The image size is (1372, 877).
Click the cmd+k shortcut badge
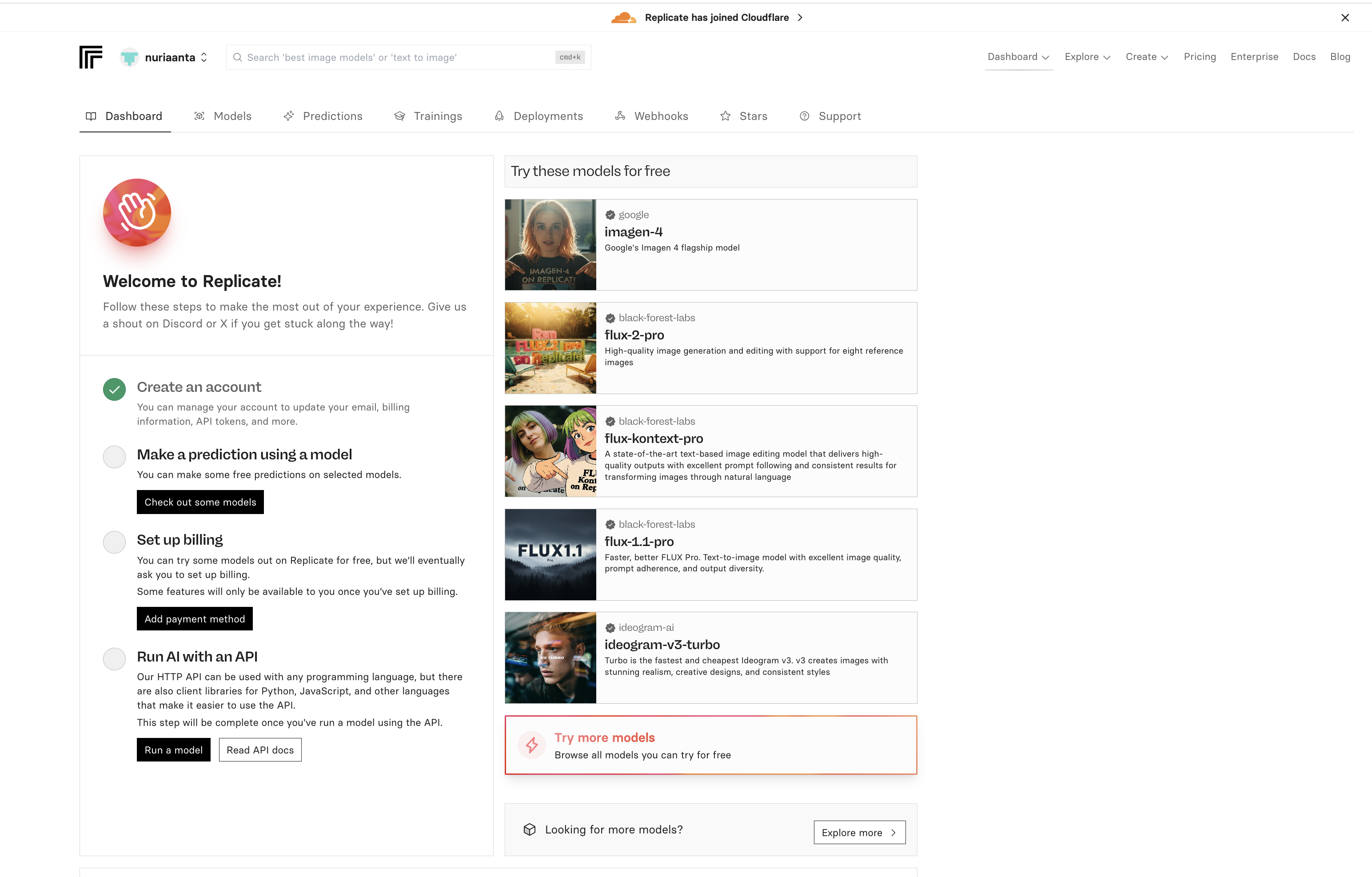point(570,57)
